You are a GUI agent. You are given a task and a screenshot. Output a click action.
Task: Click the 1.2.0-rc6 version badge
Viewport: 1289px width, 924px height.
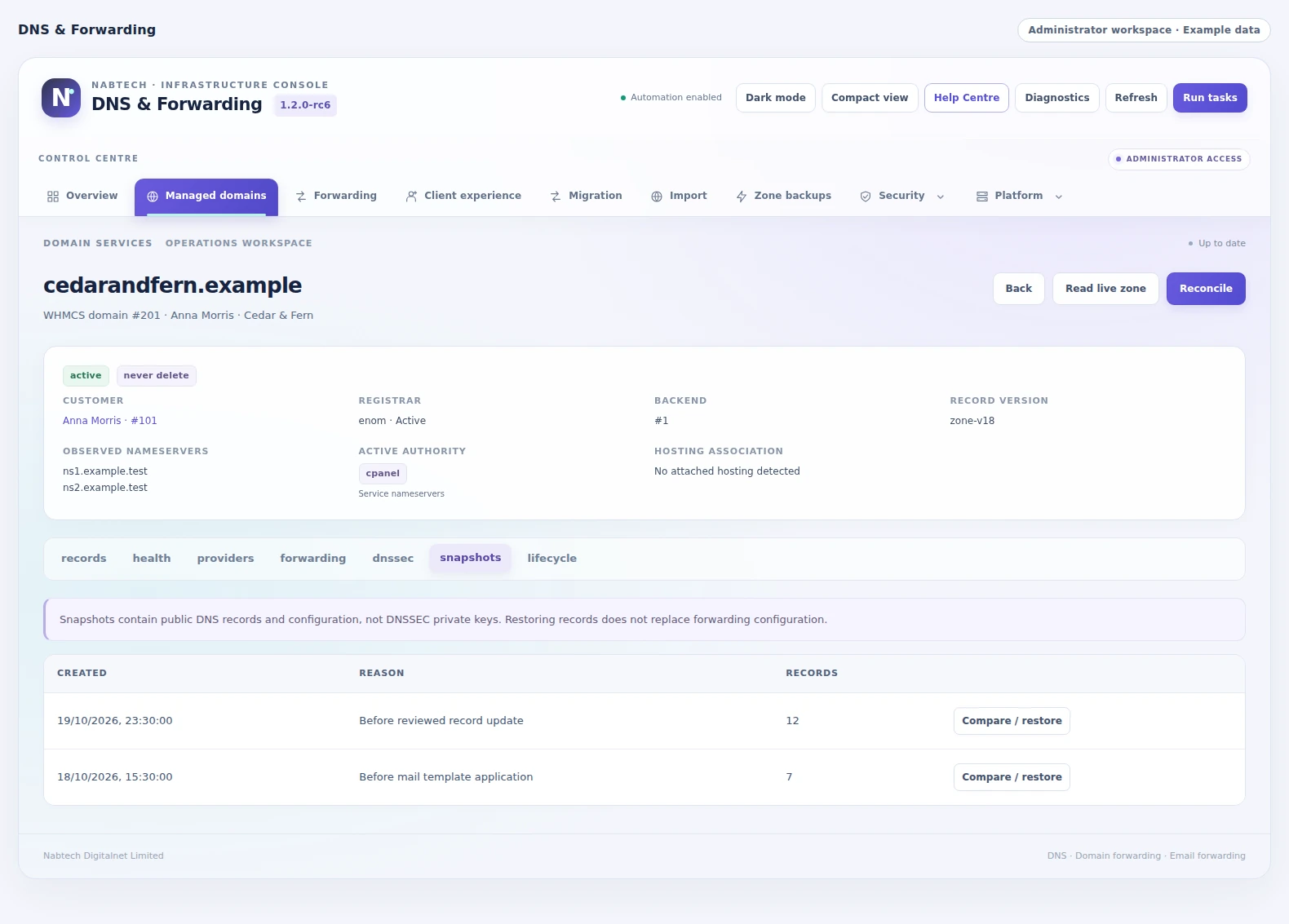305,105
